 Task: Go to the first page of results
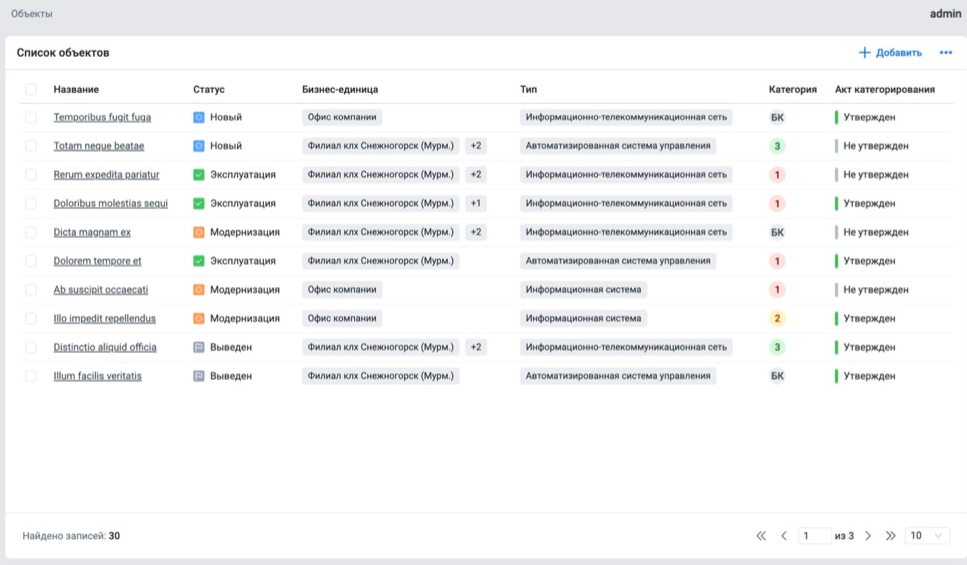pos(761,536)
